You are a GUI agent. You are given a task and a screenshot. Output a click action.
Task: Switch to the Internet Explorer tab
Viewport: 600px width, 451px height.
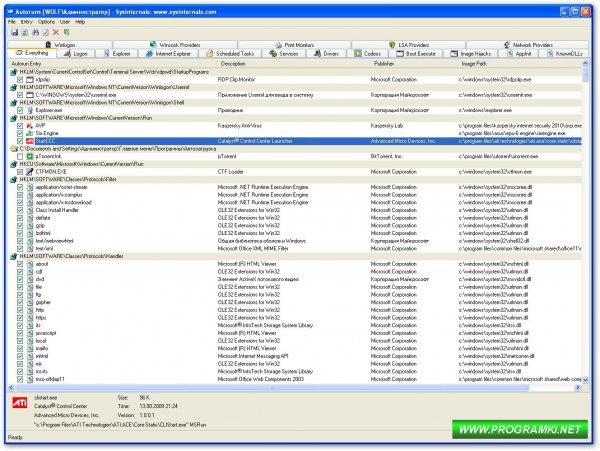pyautogui.click(x=169, y=54)
